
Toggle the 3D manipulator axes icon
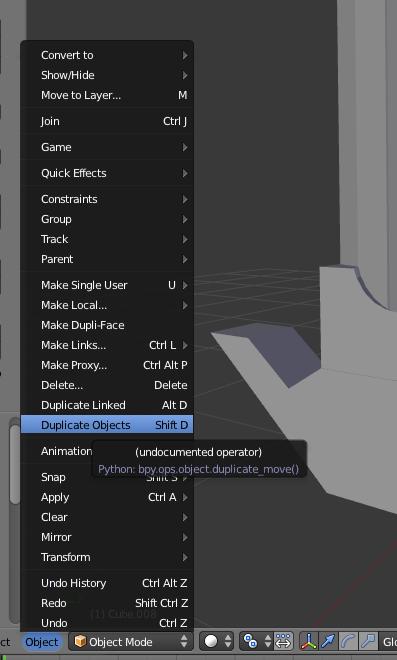click(309, 641)
